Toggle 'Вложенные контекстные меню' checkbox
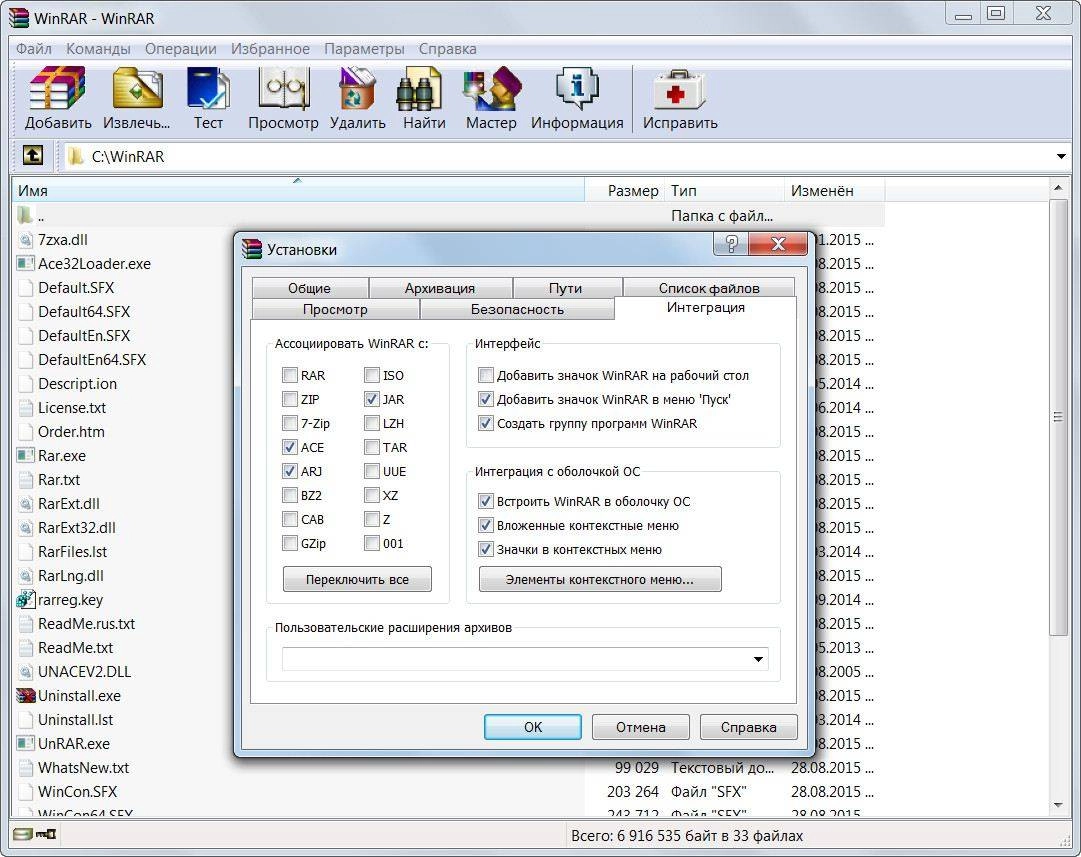The width and height of the screenshot is (1081, 857). click(x=485, y=525)
